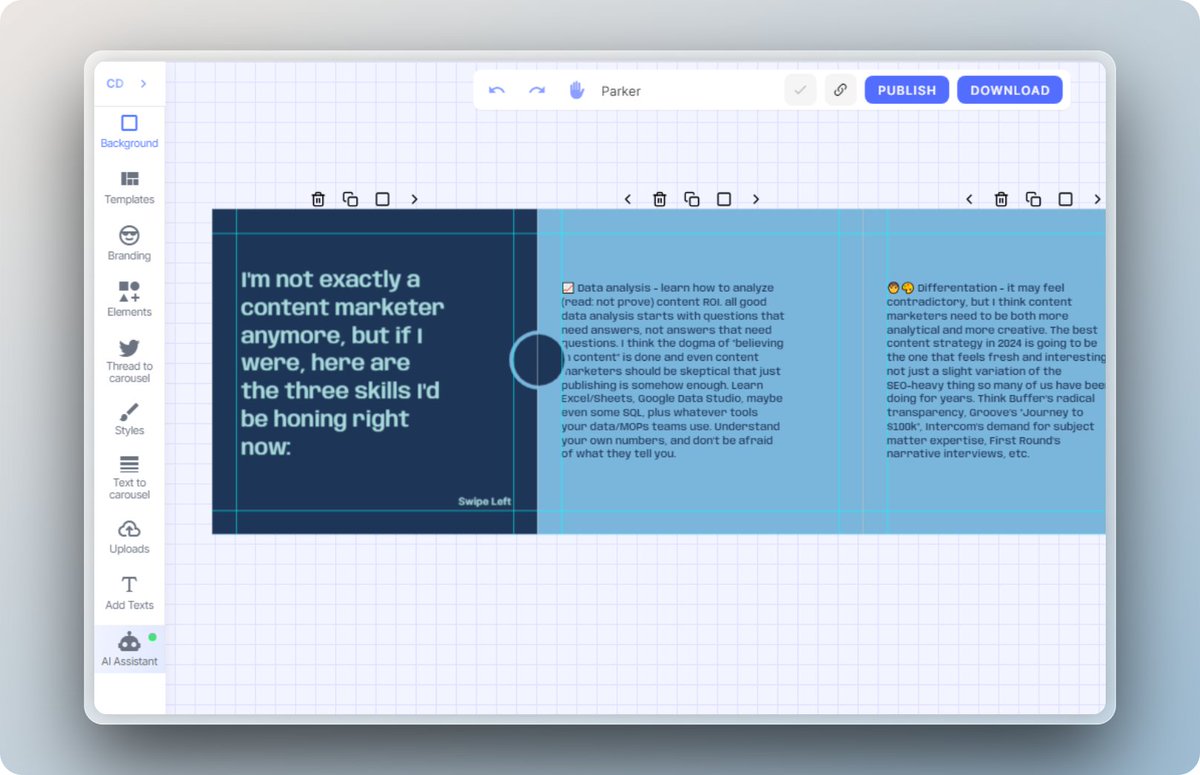1200x775 pixels.
Task: Click the CD workspace label
Action: [115, 84]
